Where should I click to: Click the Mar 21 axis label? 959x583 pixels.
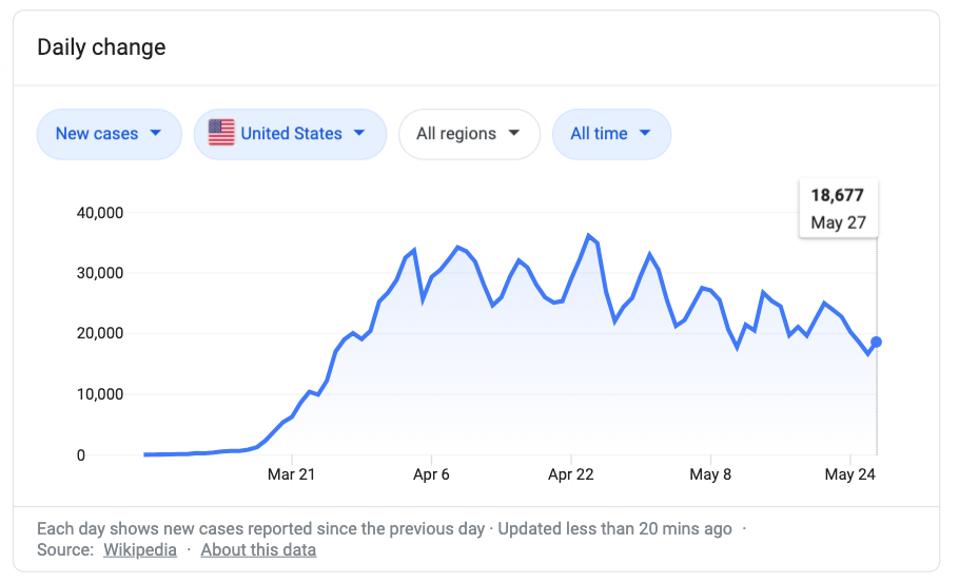tap(291, 475)
